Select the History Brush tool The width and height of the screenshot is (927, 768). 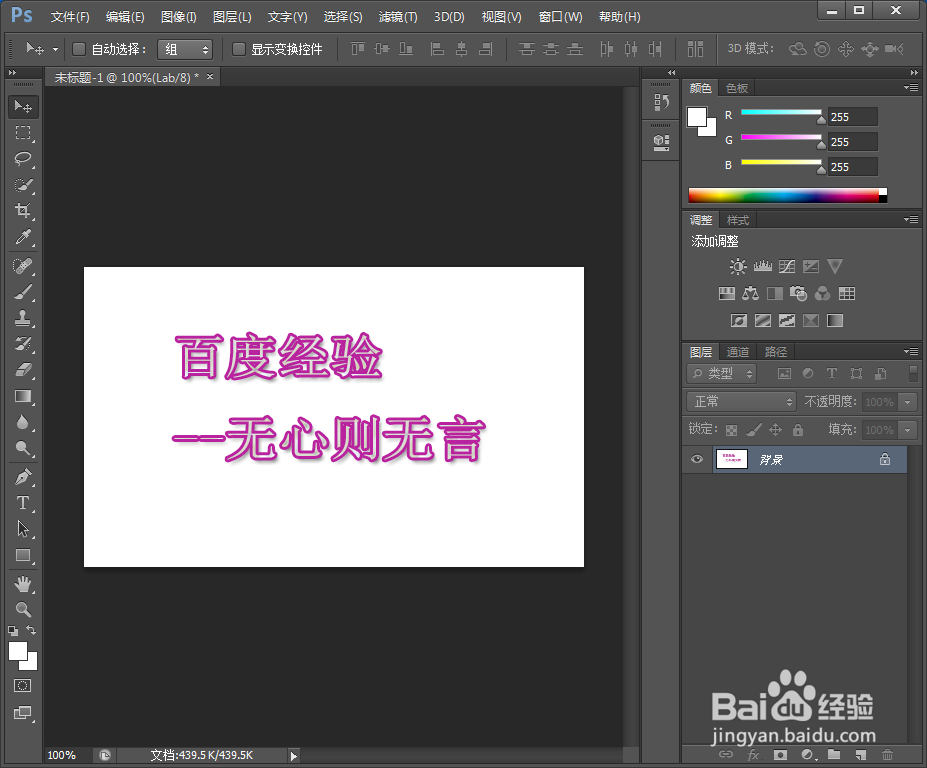tap(23, 344)
